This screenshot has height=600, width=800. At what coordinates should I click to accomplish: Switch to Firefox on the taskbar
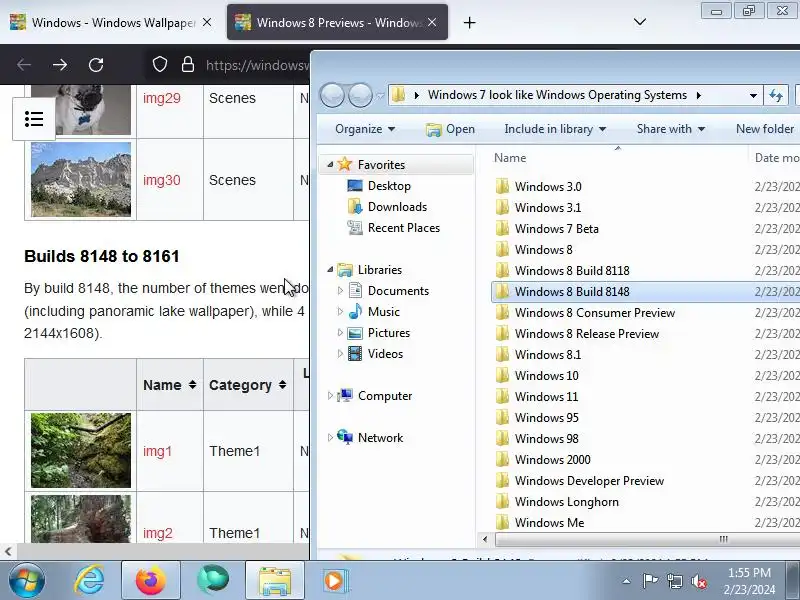click(151, 580)
